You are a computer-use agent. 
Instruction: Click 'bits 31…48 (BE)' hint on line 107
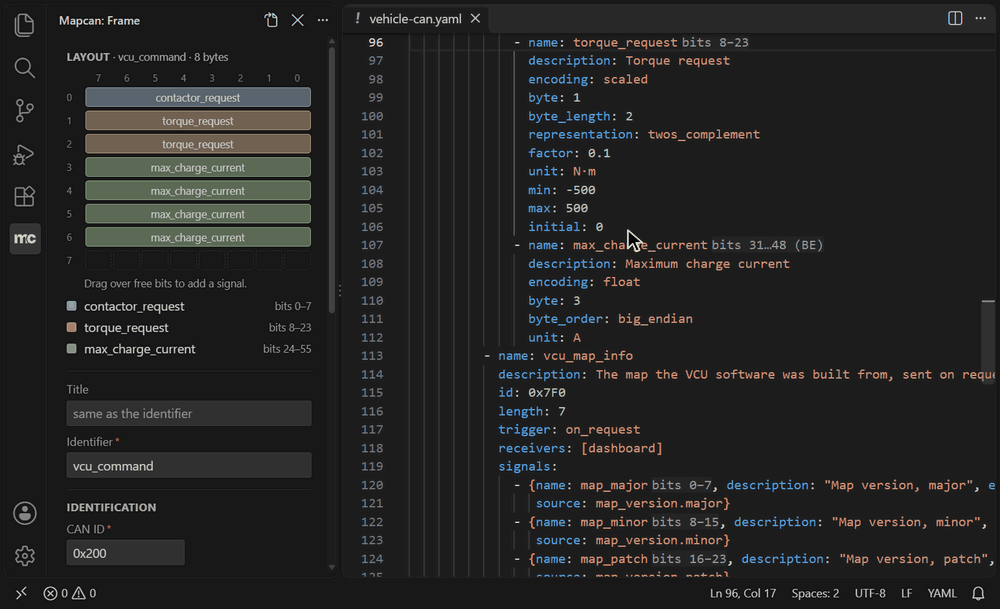767,245
